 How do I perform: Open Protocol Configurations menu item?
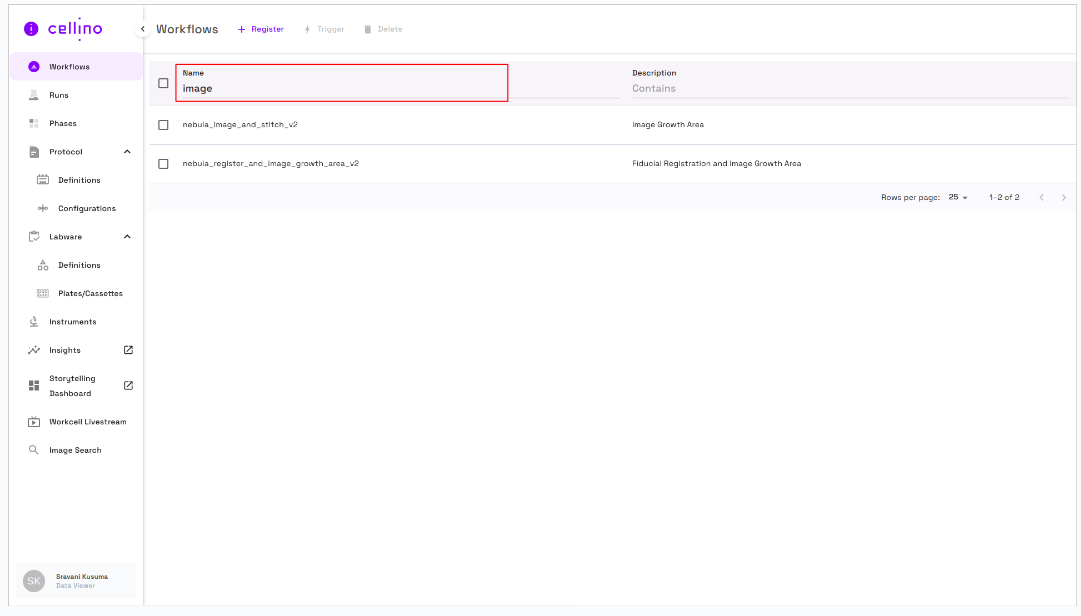point(86,209)
